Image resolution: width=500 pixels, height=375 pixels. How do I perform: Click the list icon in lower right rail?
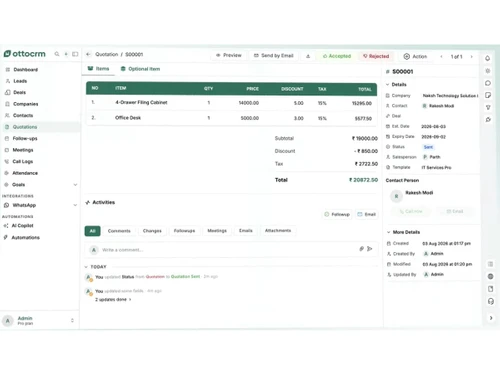click(490, 264)
